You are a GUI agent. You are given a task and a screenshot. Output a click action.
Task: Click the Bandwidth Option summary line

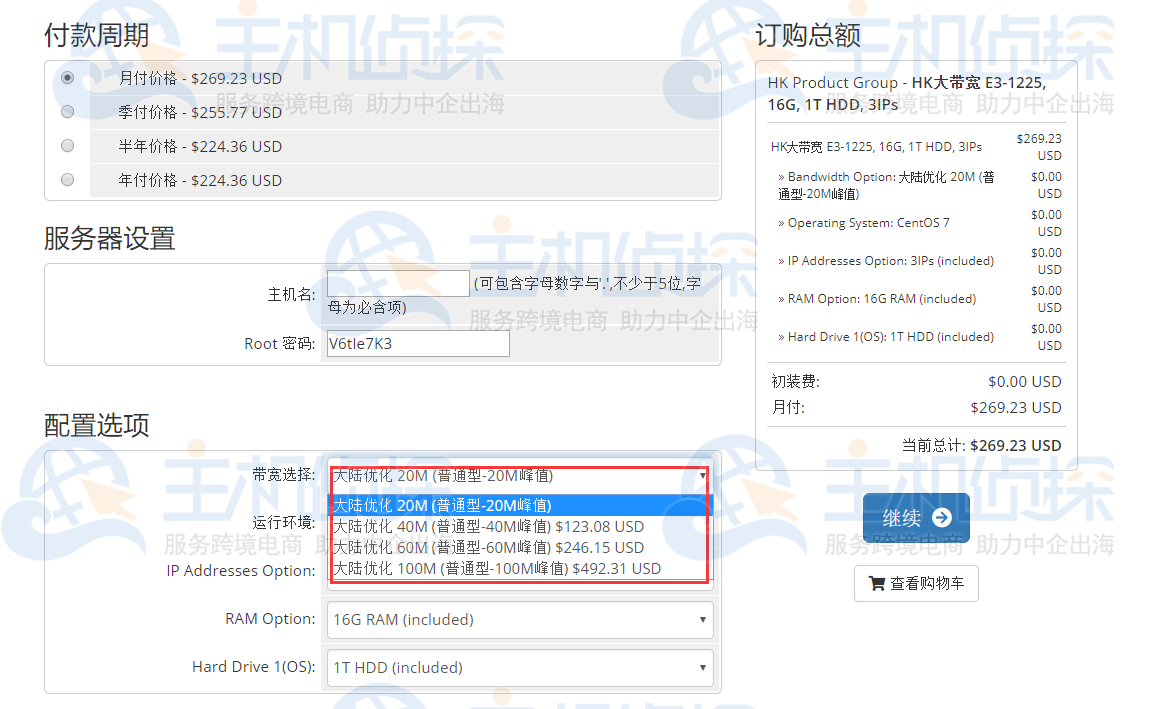coord(886,185)
